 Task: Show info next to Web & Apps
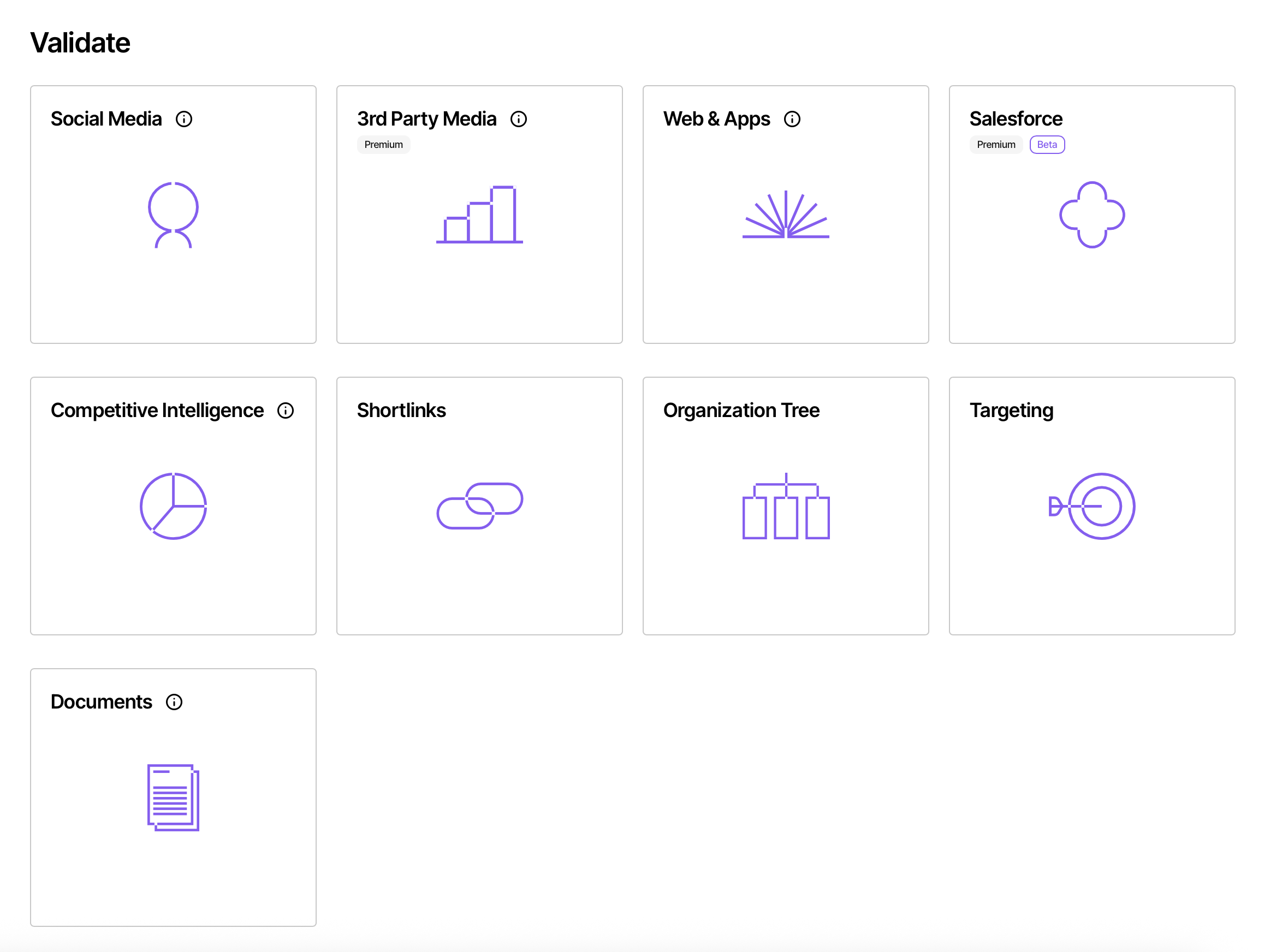[x=792, y=118]
